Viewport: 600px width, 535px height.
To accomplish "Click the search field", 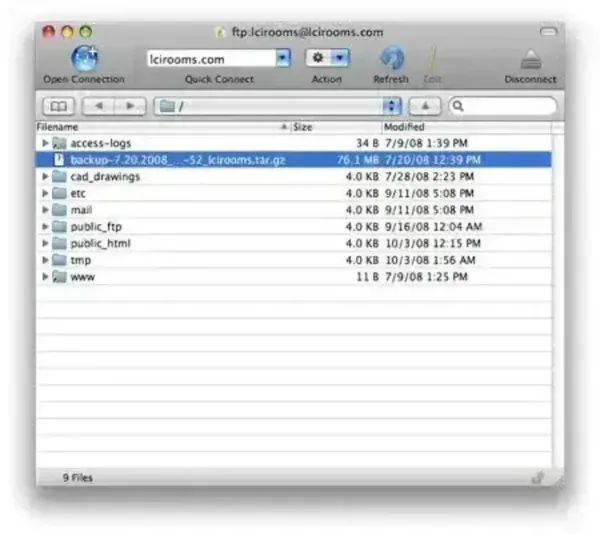I will (x=503, y=106).
